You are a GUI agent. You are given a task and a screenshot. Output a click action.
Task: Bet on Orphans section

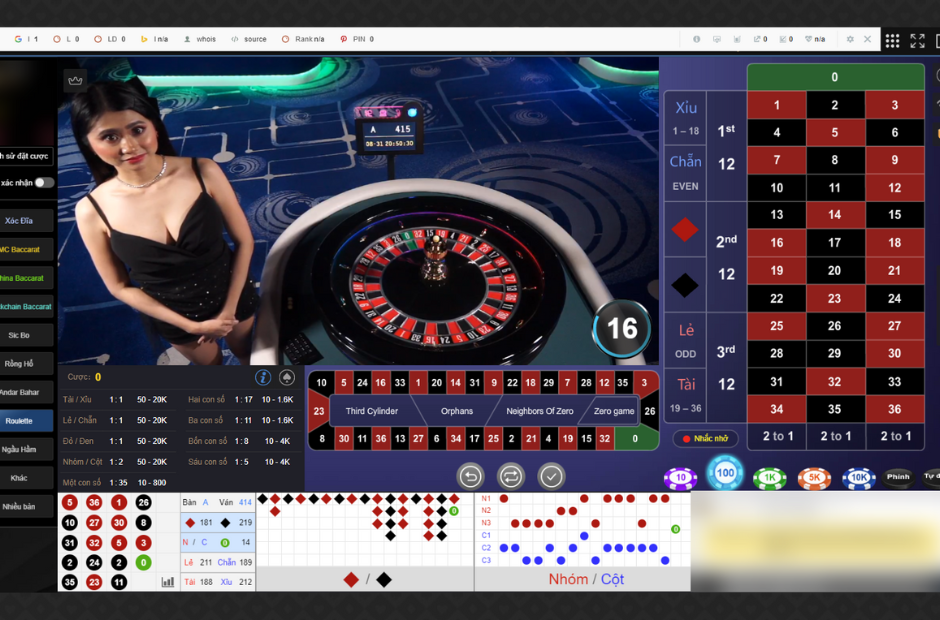pos(457,411)
